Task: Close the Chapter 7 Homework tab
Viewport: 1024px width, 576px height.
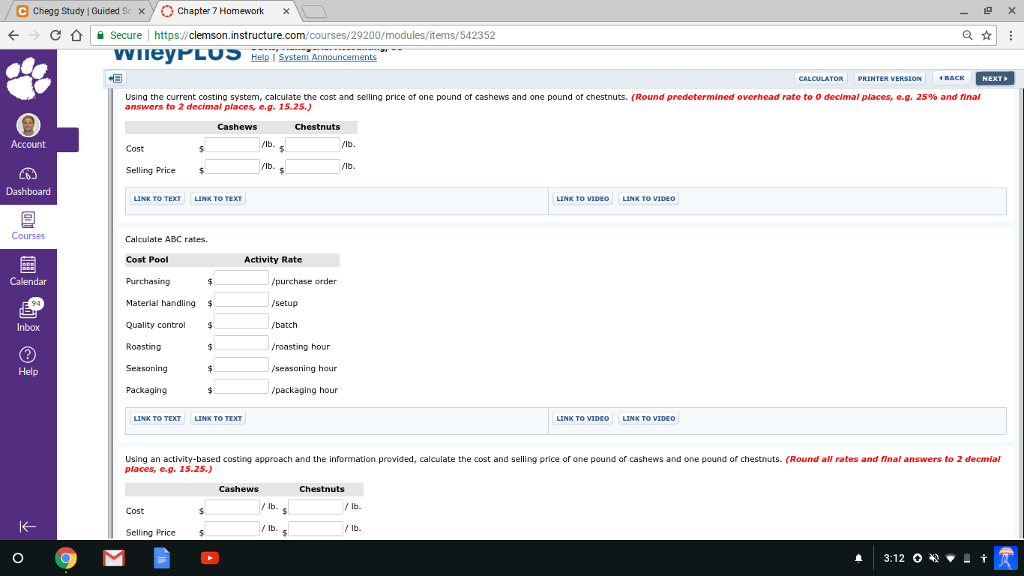Action: tap(286, 11)
